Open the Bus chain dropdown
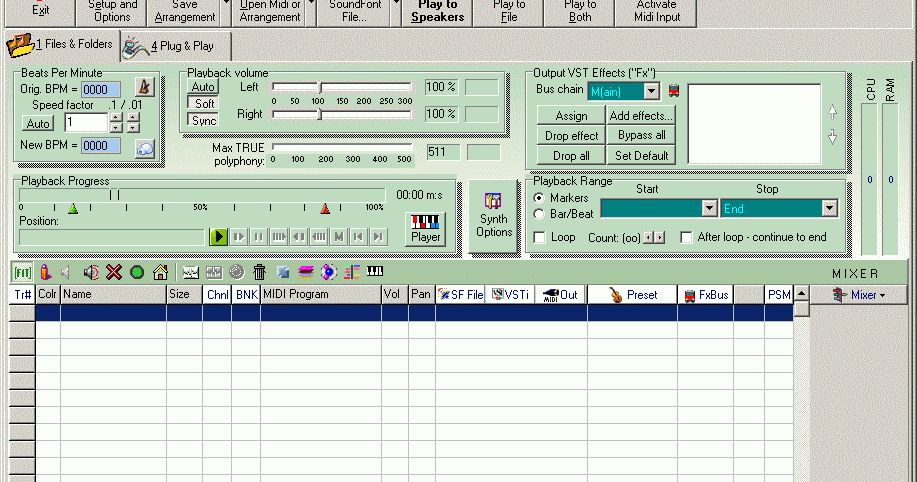 651,91
